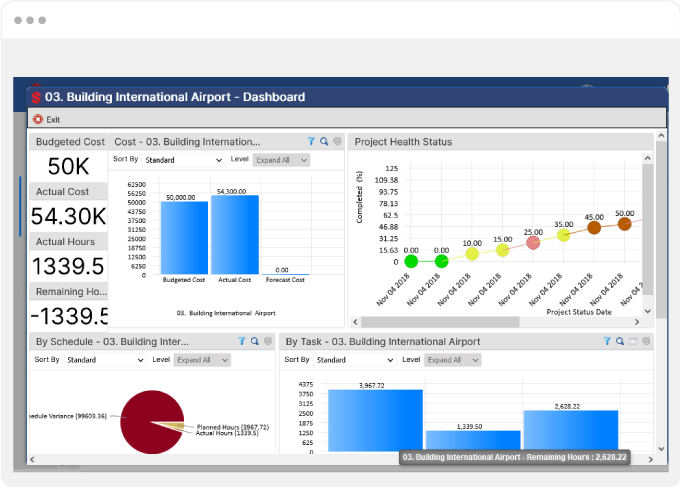Screen dimensions: 680x487
Task: Open Sort By dropdown in By Task panel
Action: pos(355,360)
